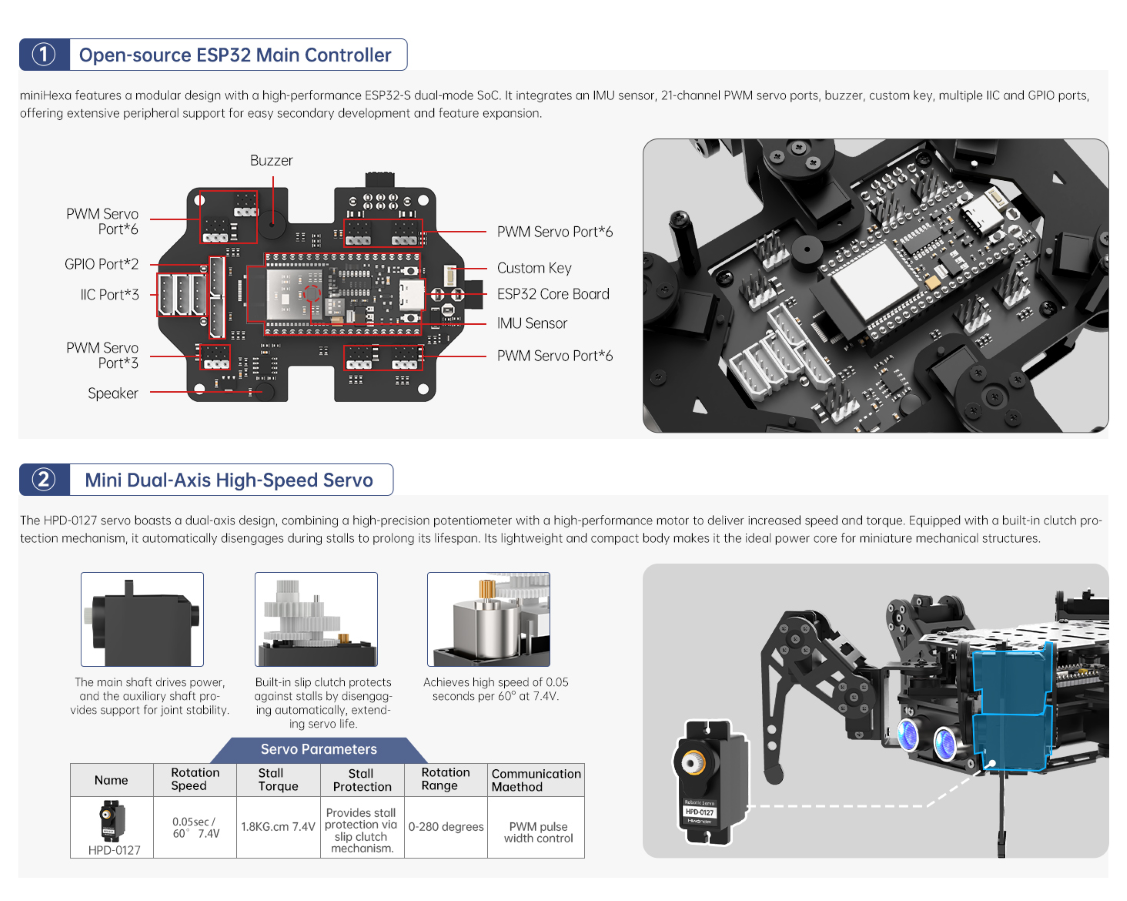Click the glowing ultrasonic sensor eyes
This screenshot has height=901, width=1127.
927,739
